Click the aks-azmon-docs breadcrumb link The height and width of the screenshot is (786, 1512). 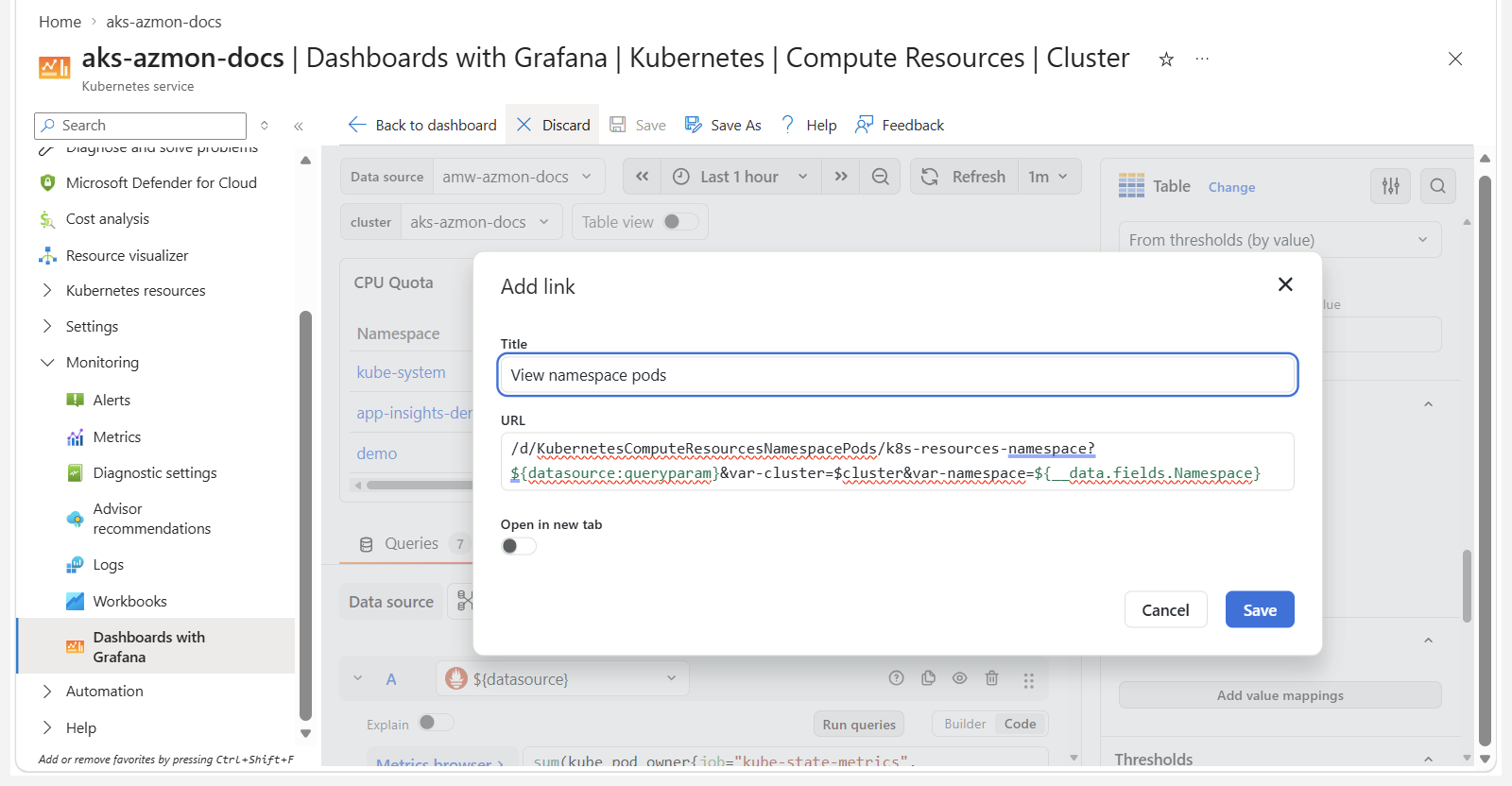pos(163,22)
